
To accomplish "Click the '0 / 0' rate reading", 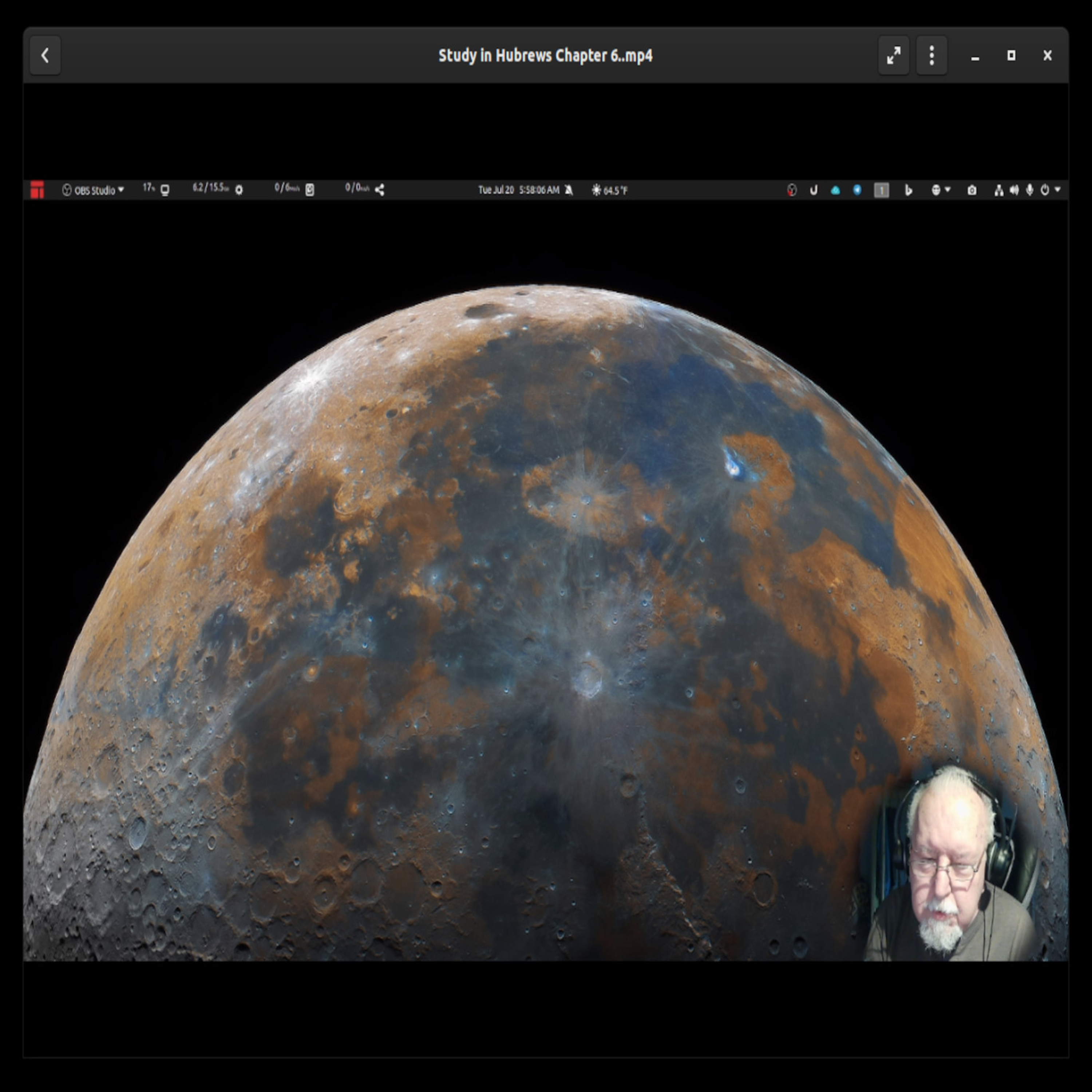I will 357,188.
